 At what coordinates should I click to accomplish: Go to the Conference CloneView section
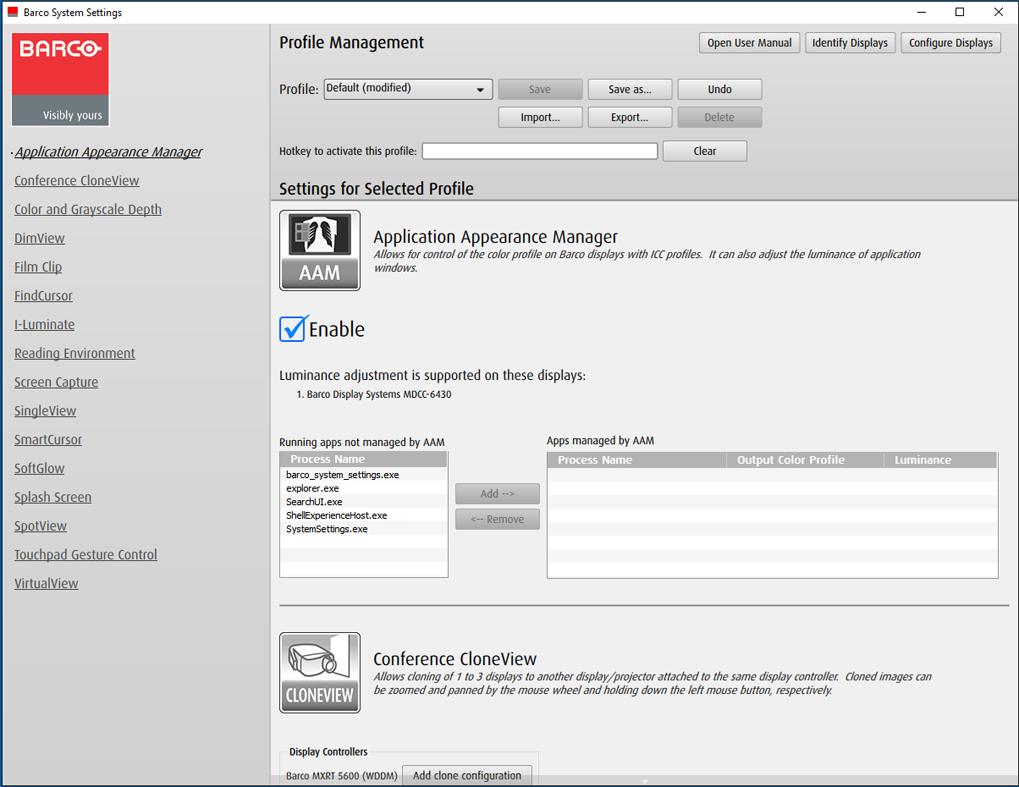77,181
